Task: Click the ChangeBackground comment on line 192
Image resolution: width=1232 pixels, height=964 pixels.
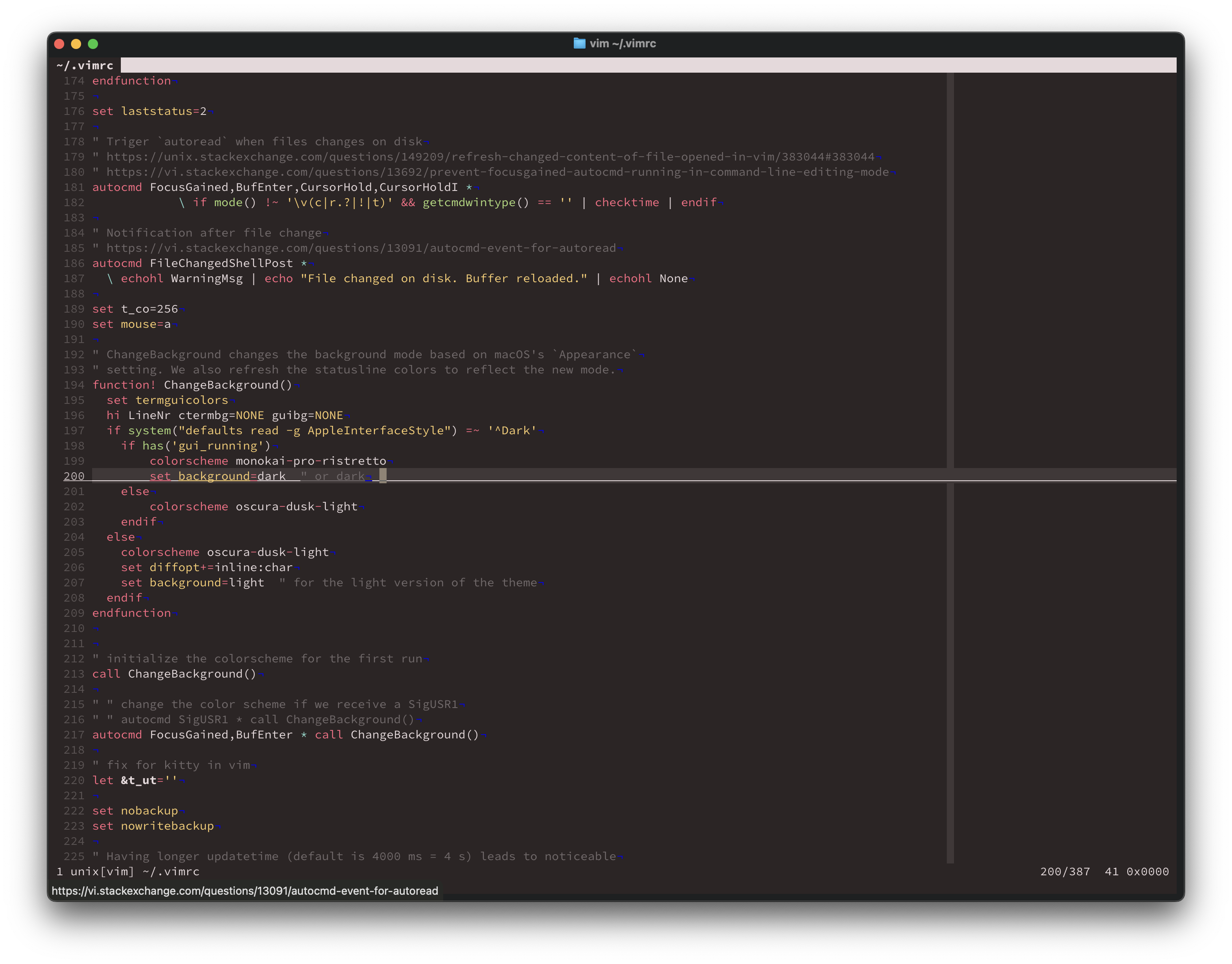Action: [365, 355]
